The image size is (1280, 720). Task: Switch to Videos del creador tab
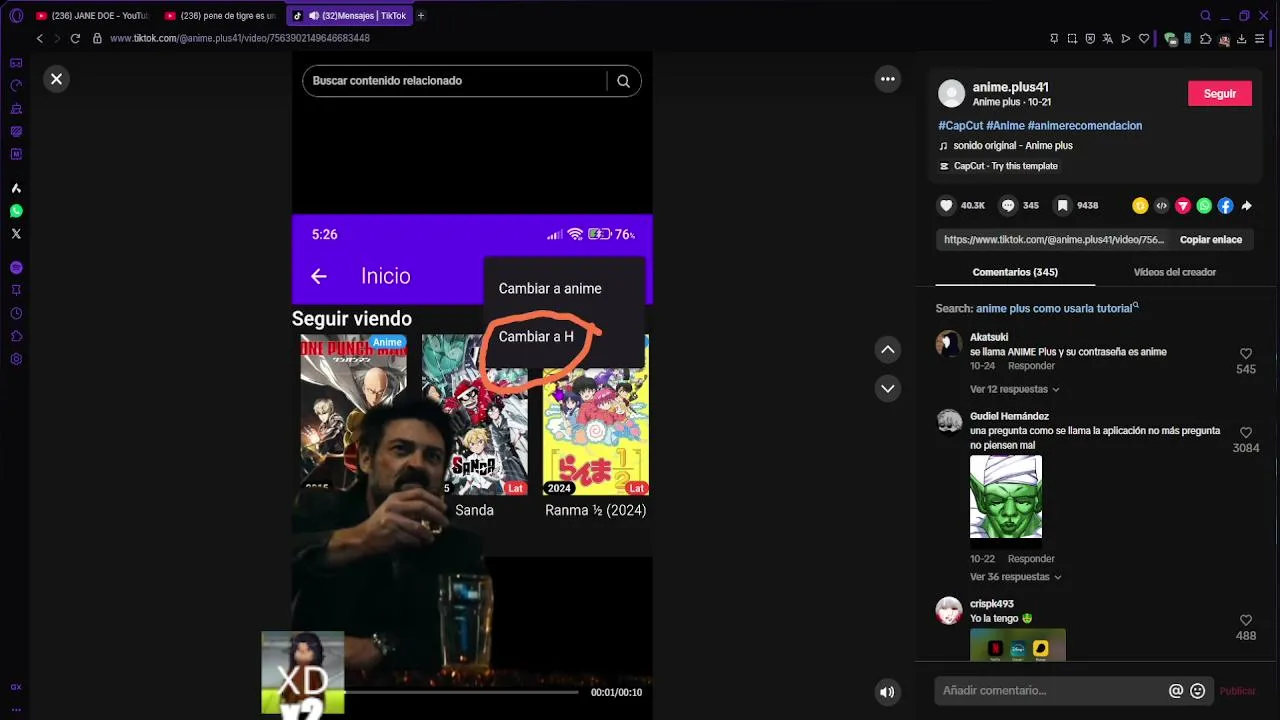pos(1174,272)
